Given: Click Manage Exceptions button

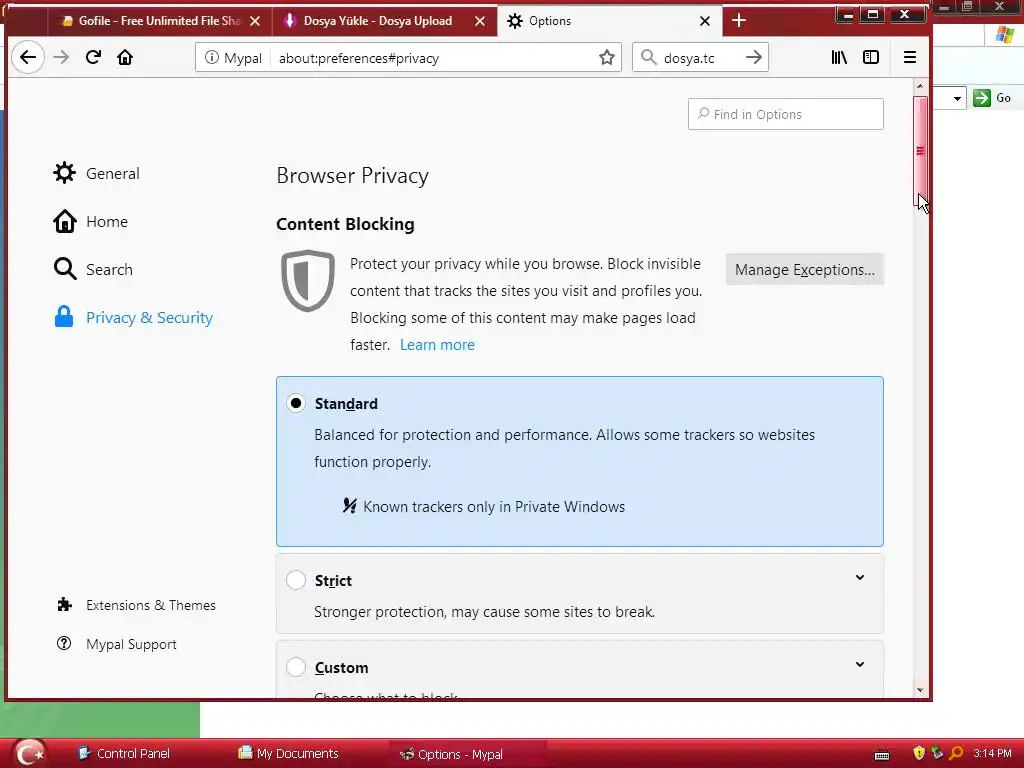Looking at the screenshot, I should [805, 269].
